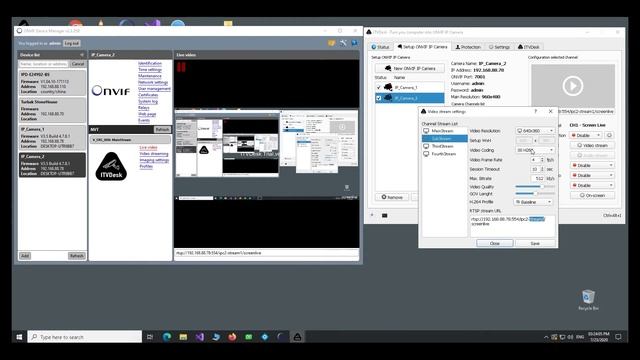The width and height of the screenshot is (640, 360).
Task: Switch to Setup ONVIF IP Camera tab
Action: coord(422,47)
